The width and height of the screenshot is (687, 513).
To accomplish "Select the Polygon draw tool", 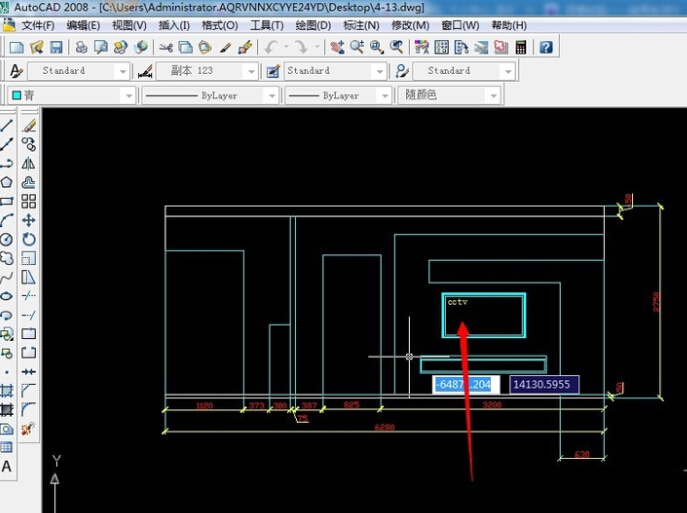I will 7,182.
